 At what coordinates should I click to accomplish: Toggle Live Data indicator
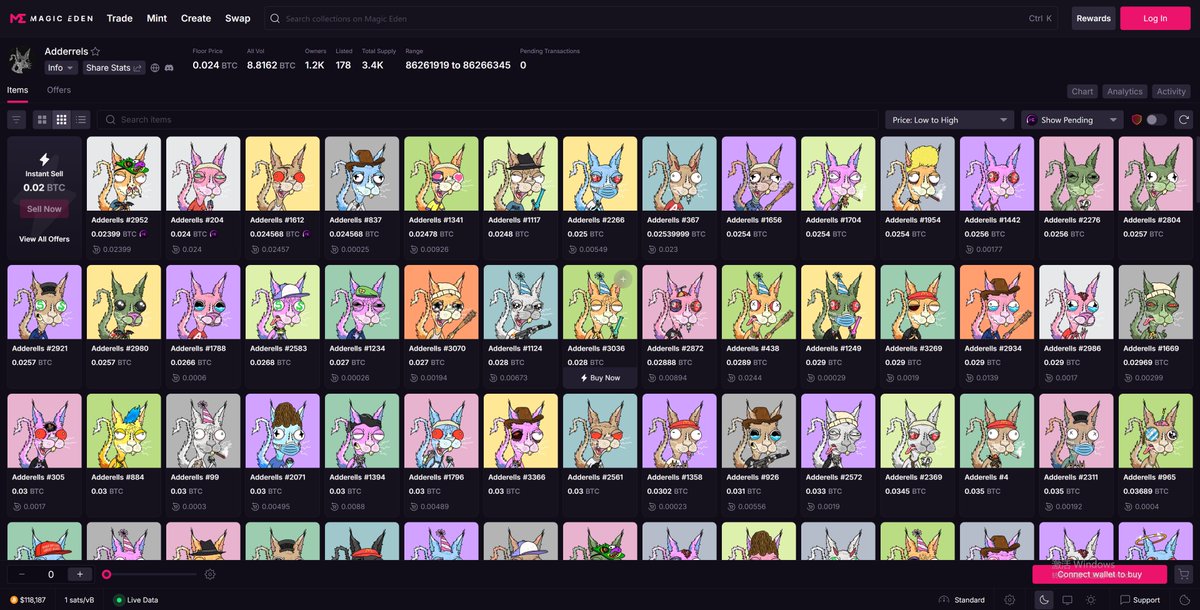pyautogui.click(x=136, y=600)
